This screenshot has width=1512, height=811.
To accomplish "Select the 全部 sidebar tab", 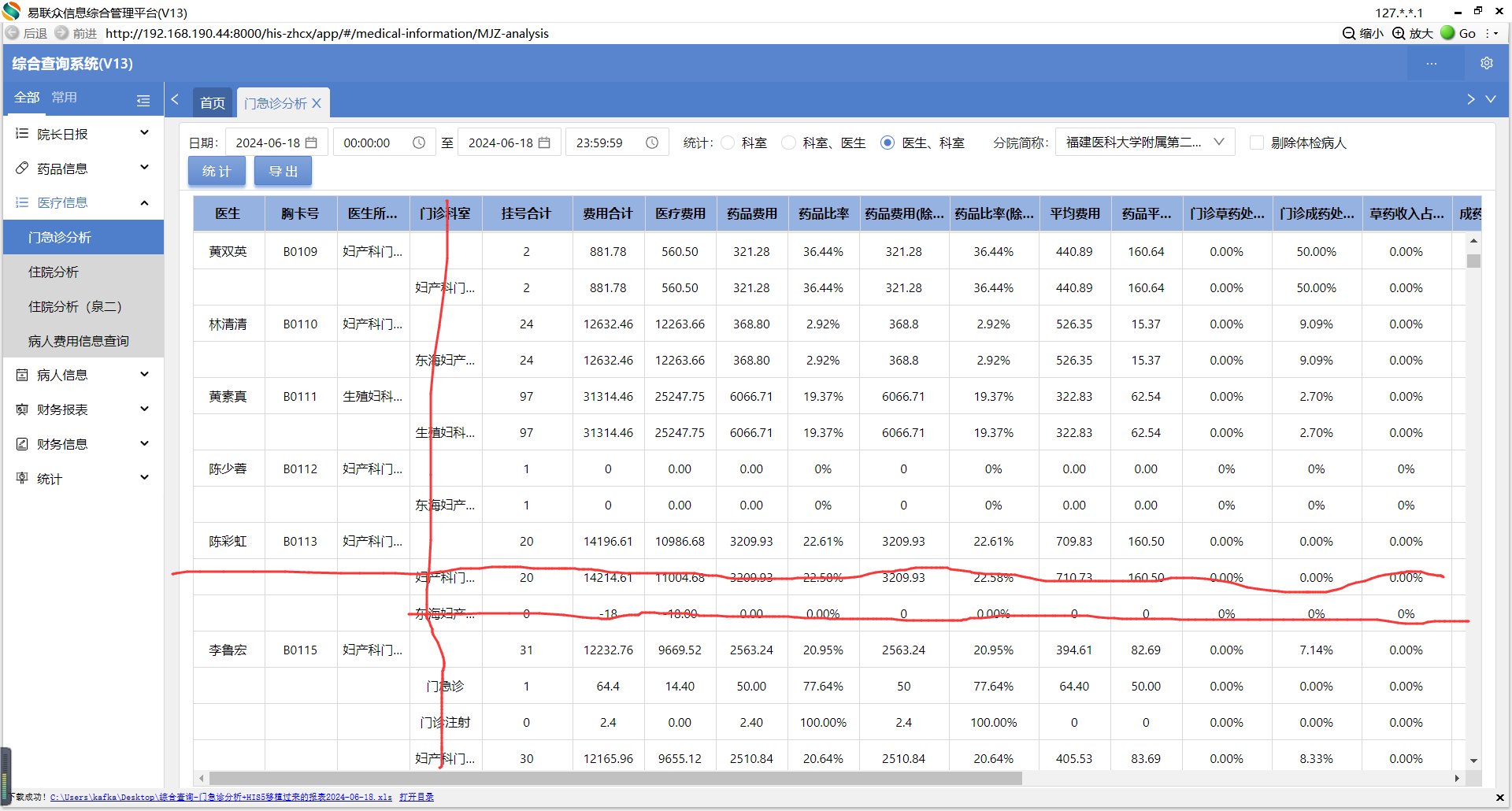I will click(27, 97).
